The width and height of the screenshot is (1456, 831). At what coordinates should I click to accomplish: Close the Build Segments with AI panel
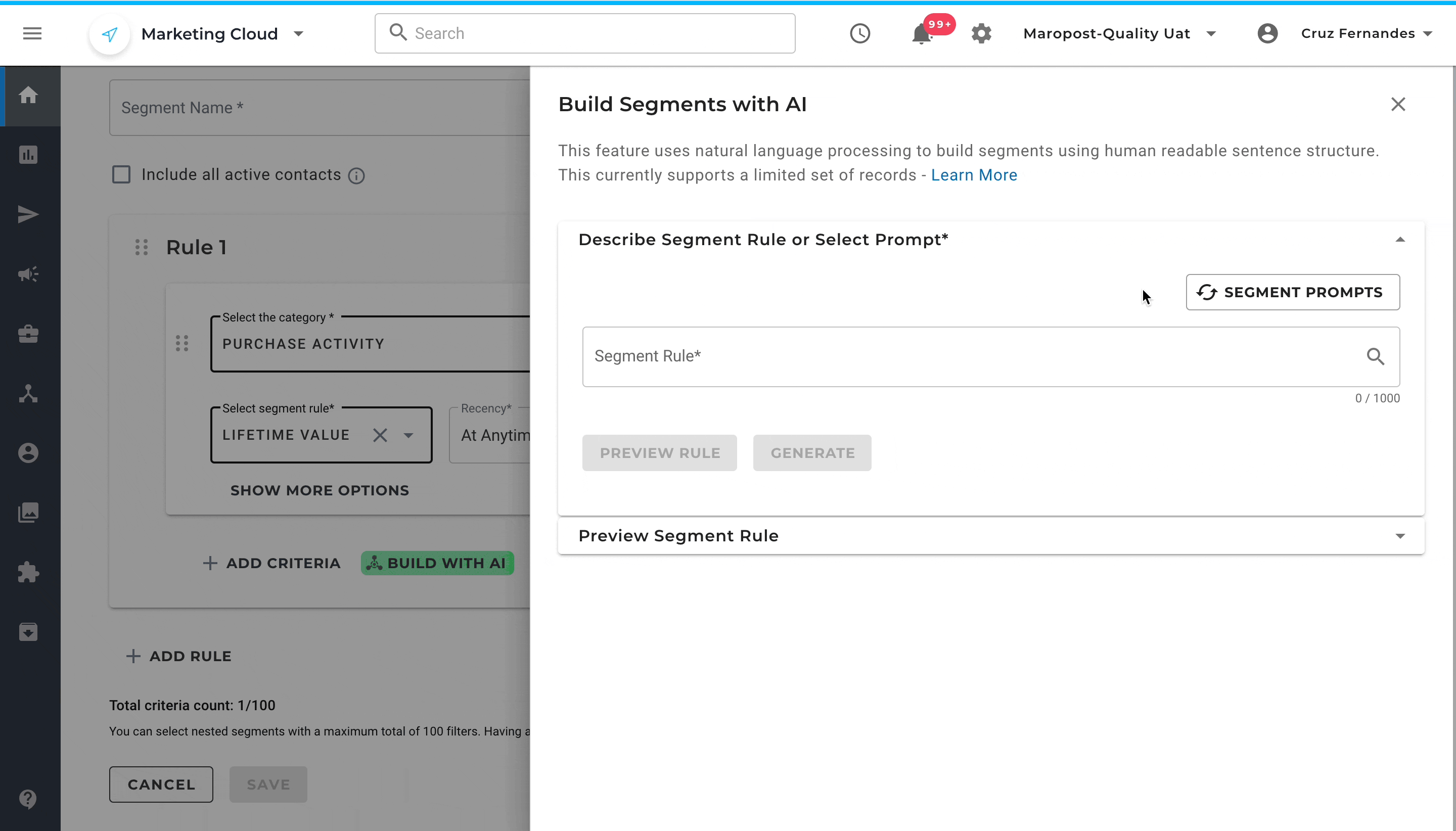[x=1398, y=105]
